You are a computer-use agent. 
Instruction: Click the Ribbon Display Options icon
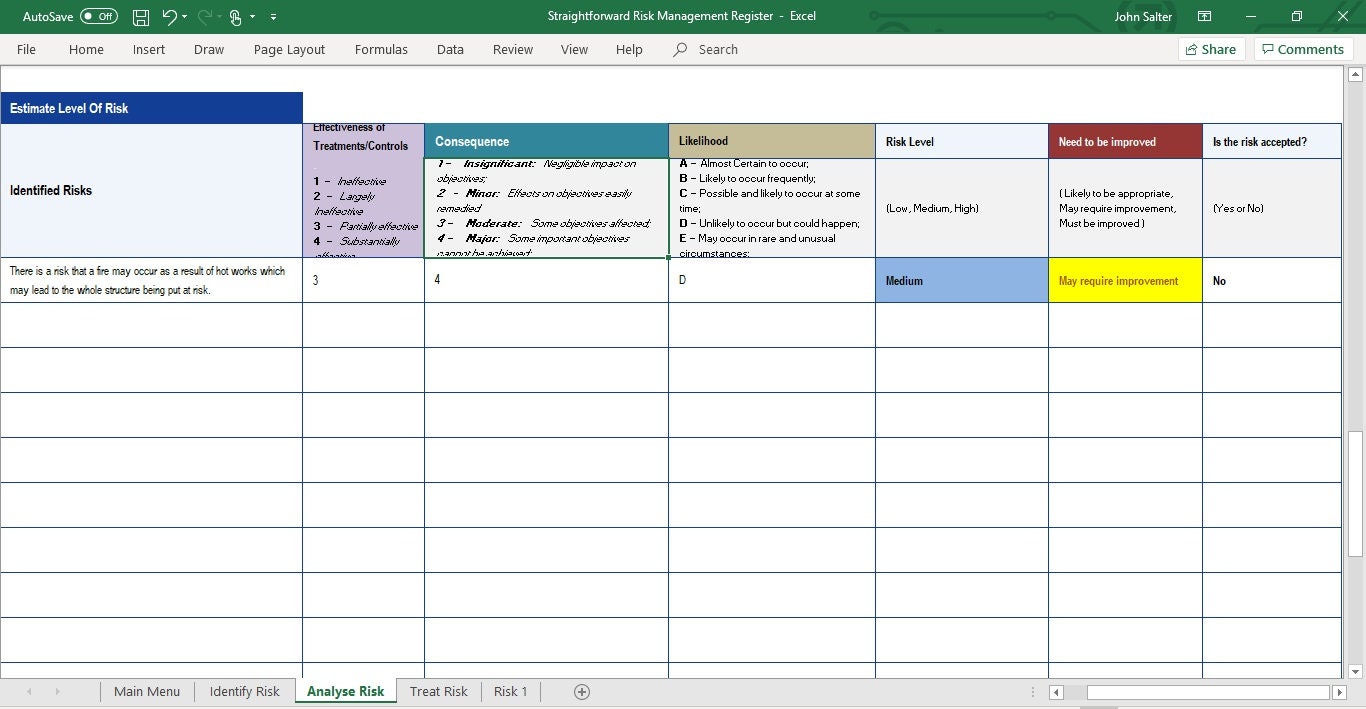(1204, 16)
